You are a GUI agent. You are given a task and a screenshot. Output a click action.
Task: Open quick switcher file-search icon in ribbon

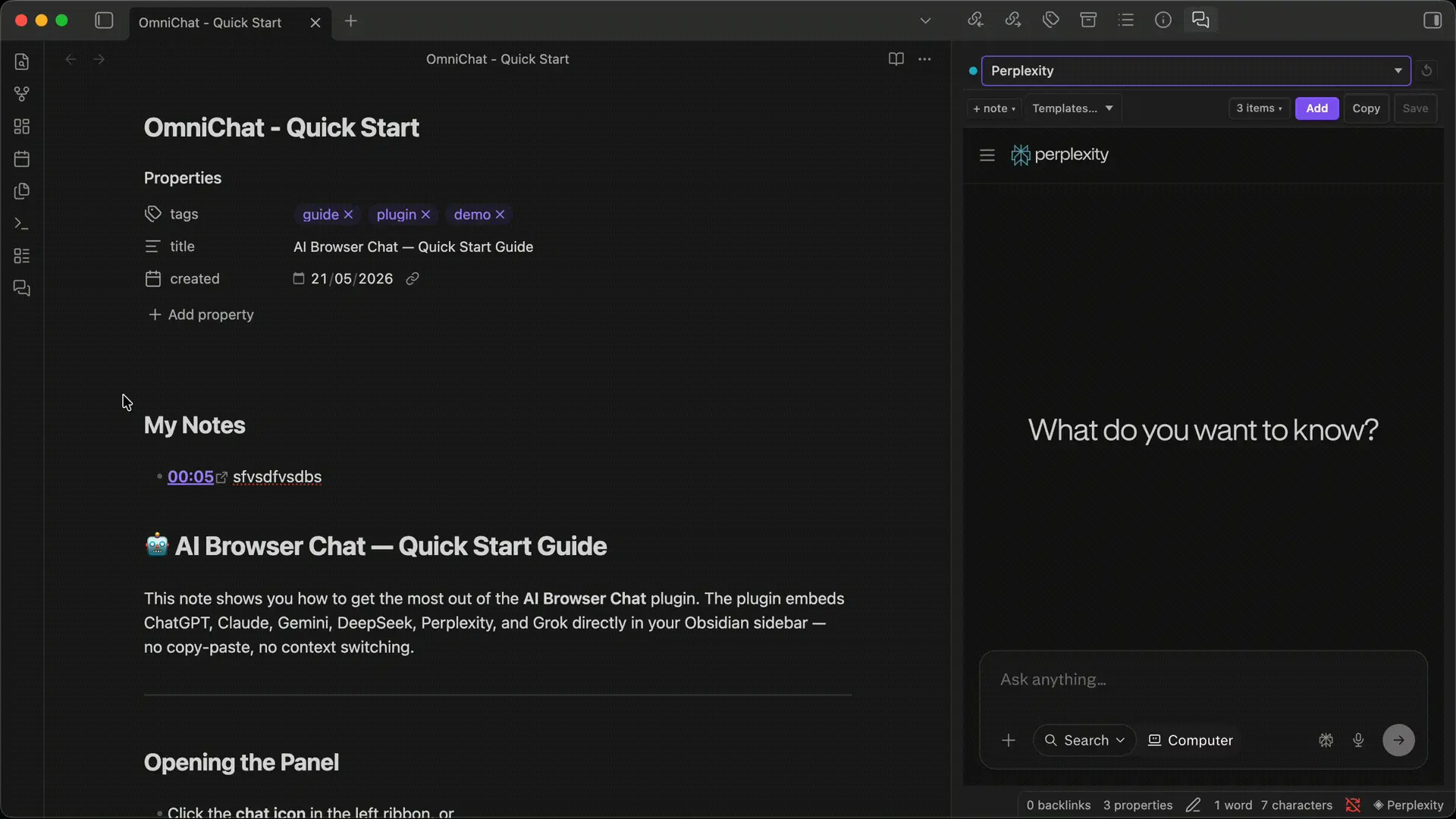tap(22, 61)
